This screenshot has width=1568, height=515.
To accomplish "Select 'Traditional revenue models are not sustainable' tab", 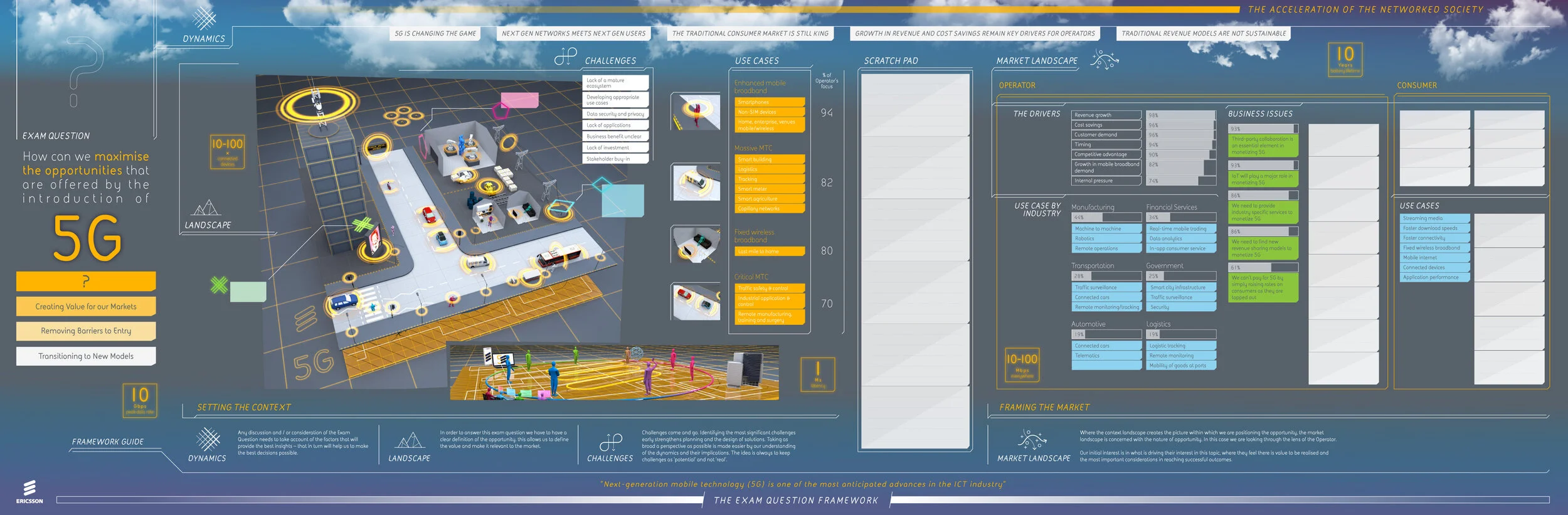I will click(x=1204, y=34).
